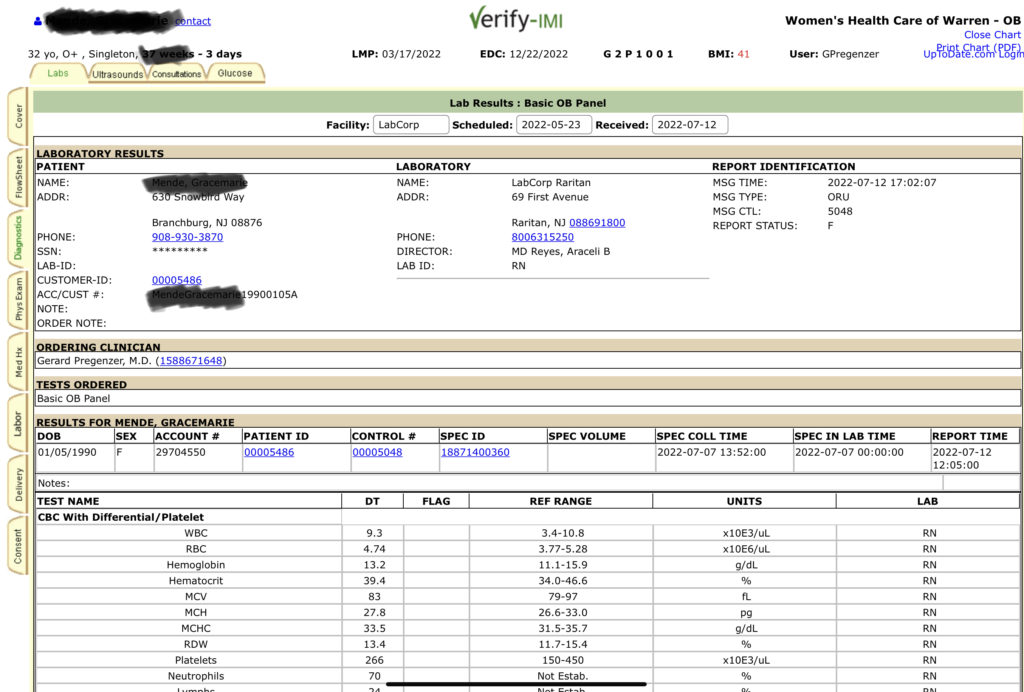Image resolution: width=1024 pixels, height=692 pixels.
Task: Select the LMP date 03/17/2022
Action: 411,54
